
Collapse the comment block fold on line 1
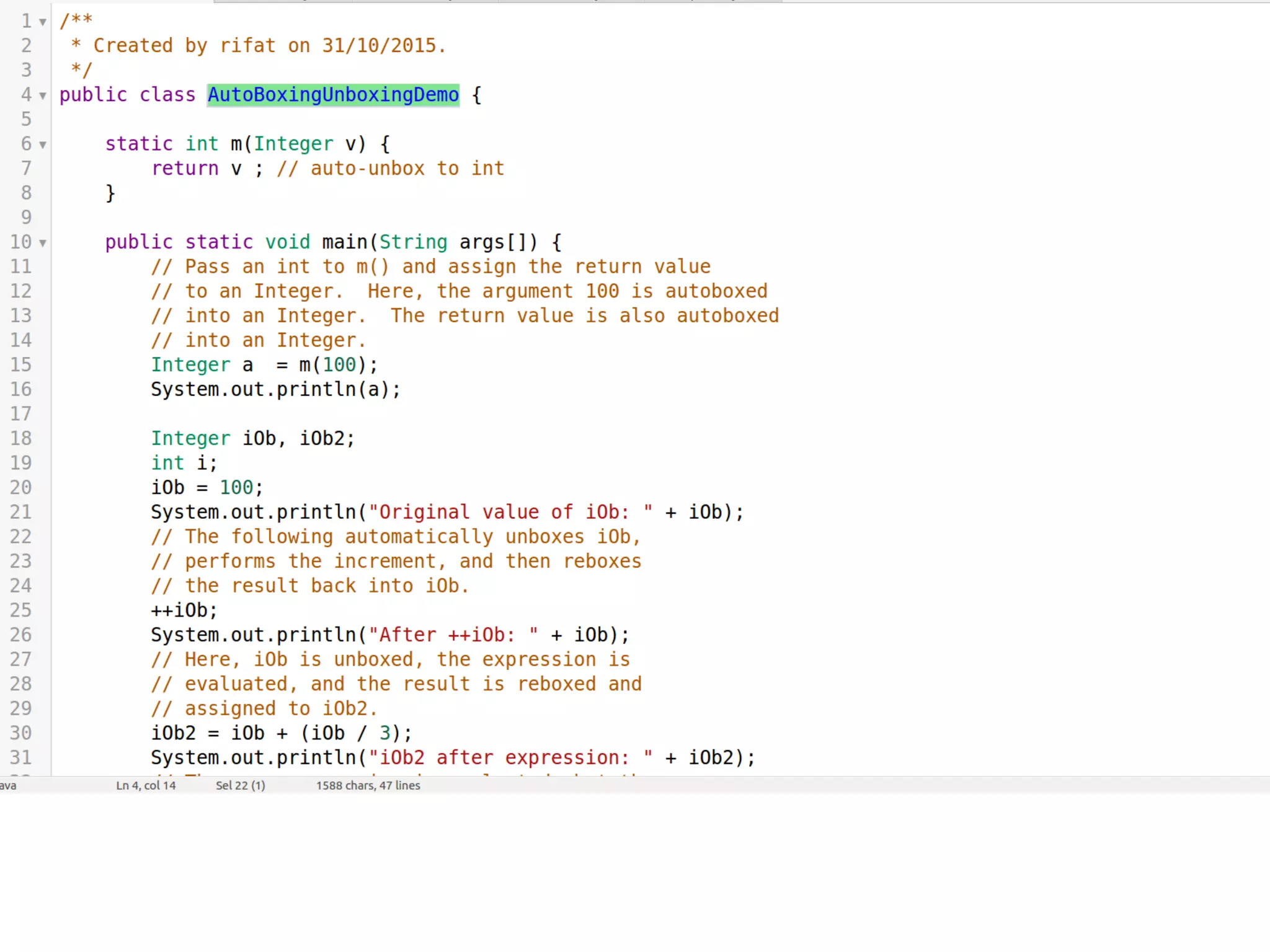click(x=43, y=22)
